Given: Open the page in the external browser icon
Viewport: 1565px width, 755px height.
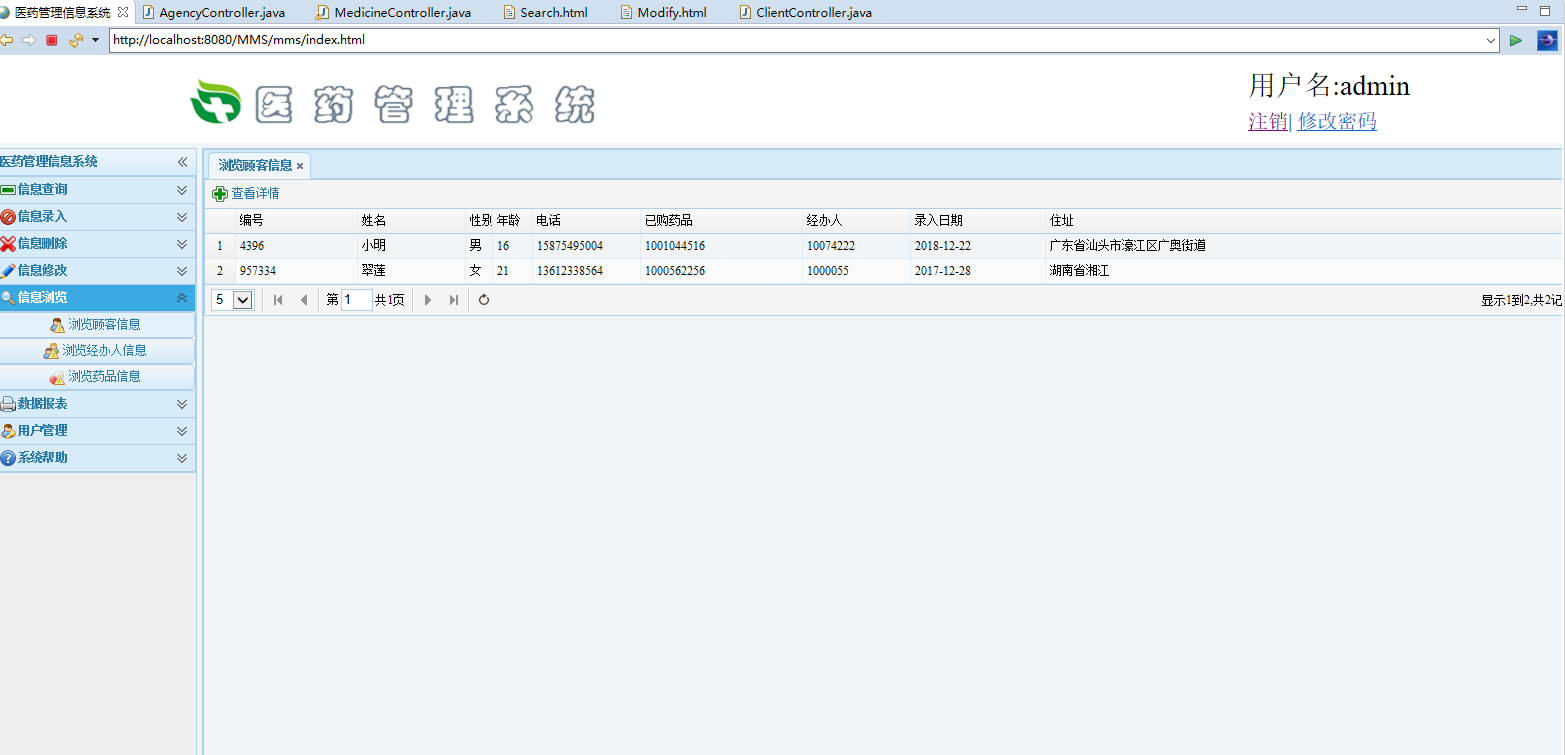Looking at the screenshot, I should (1547, 40).
